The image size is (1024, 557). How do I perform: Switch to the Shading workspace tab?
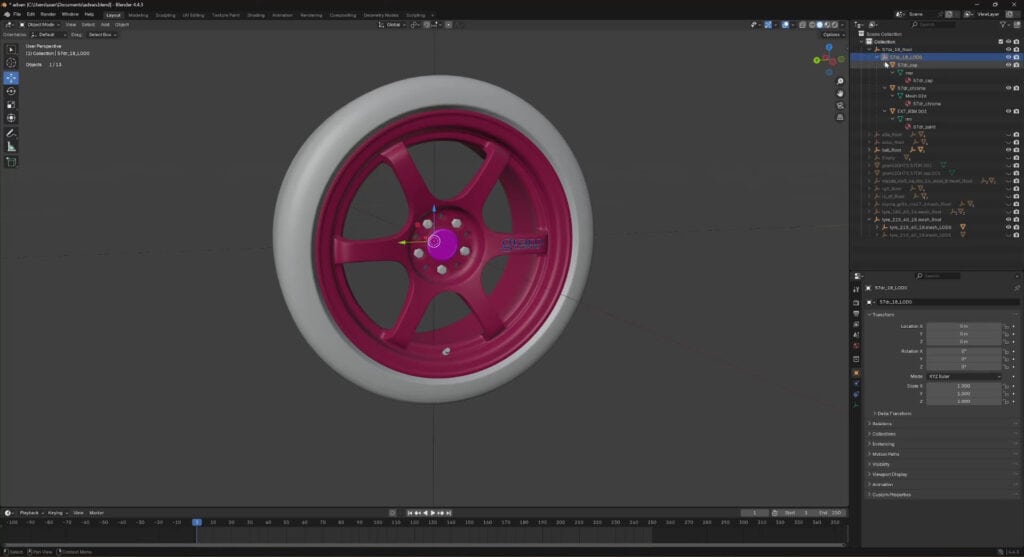coord(255,15)
